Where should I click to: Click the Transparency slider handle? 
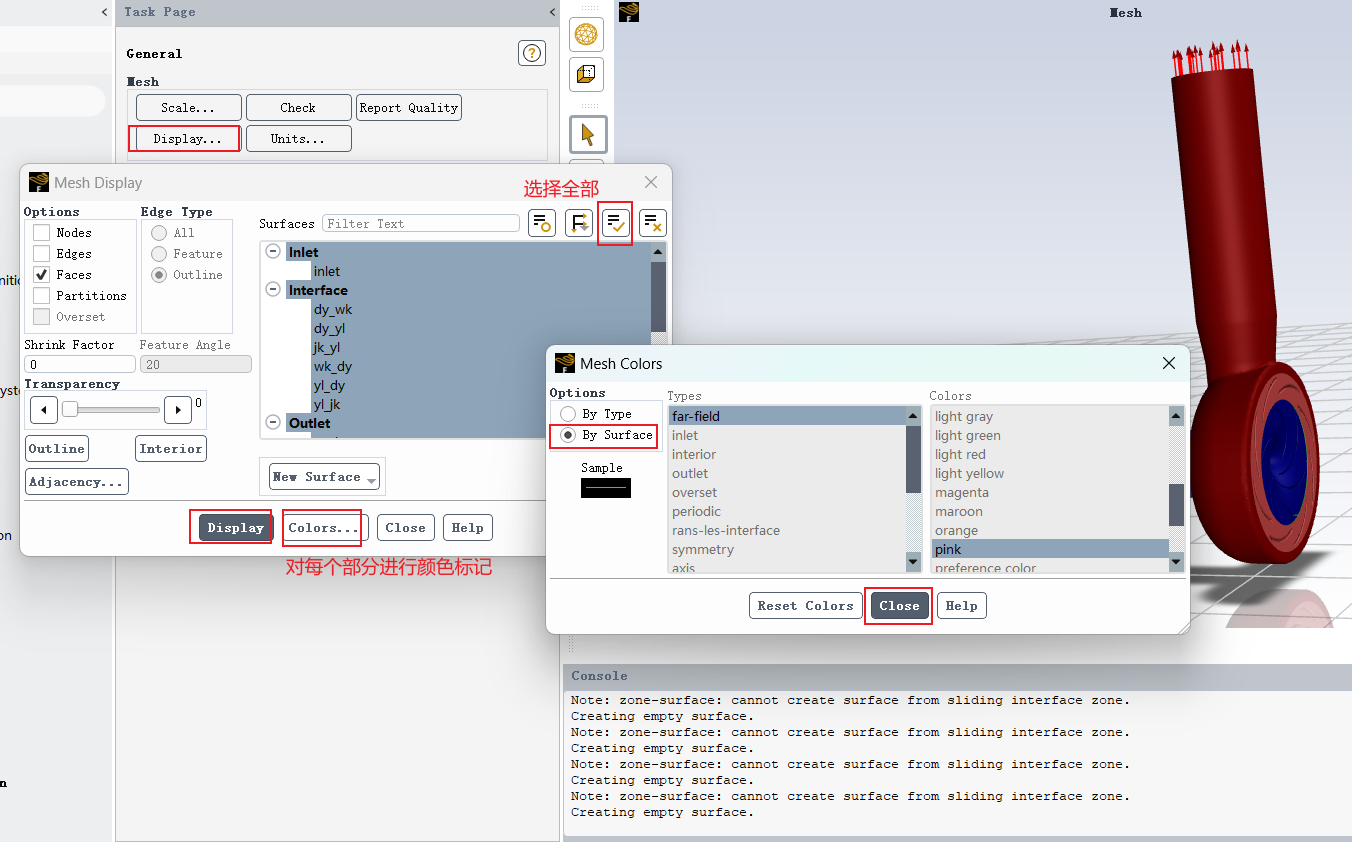(70, 409)
